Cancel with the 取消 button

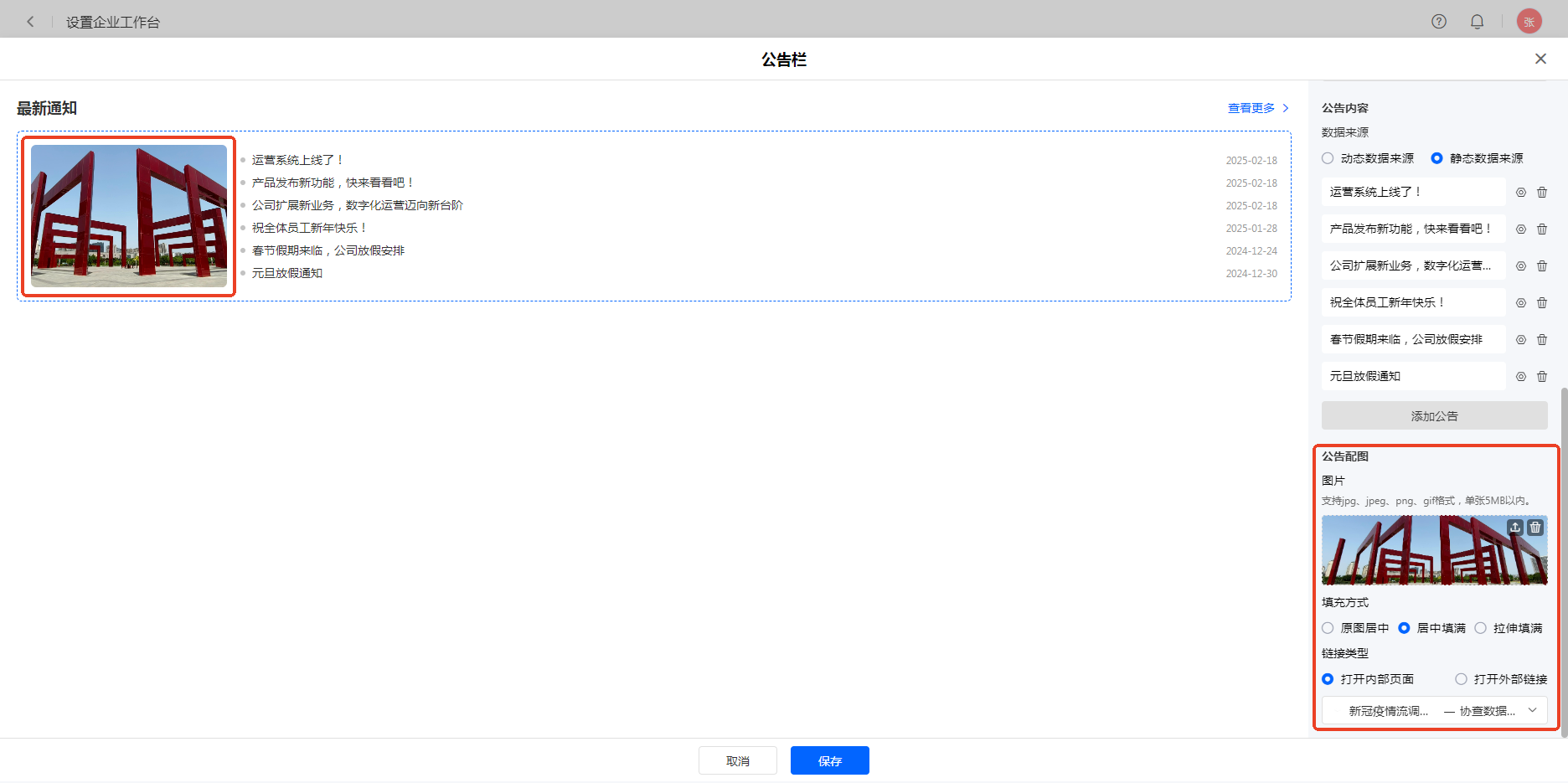pyautogui.click(x=738, y=760)
